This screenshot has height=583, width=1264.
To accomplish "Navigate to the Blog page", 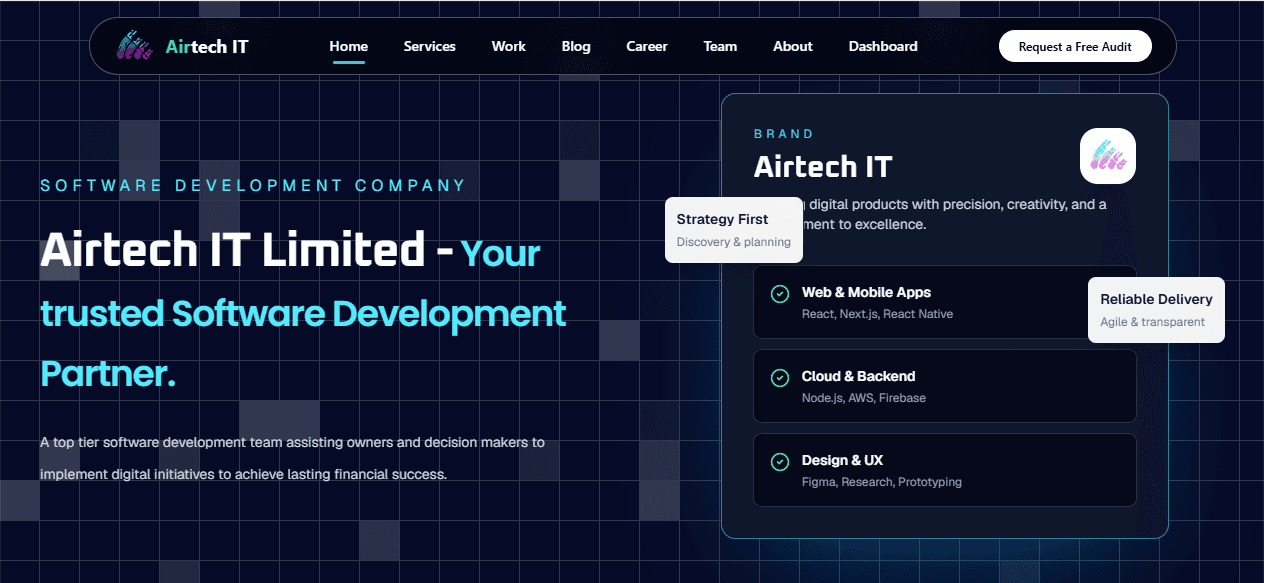I will 576,46.
